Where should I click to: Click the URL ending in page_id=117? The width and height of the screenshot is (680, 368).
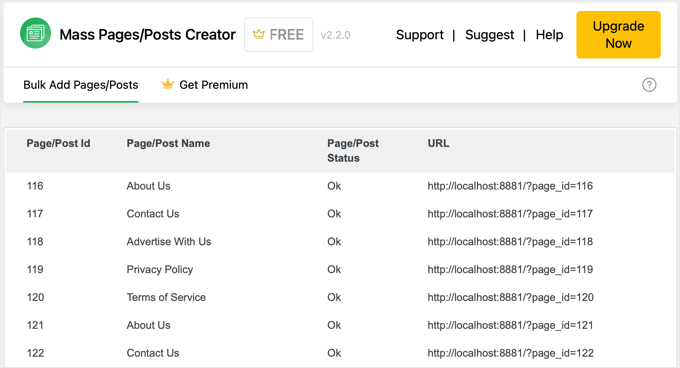510,214
